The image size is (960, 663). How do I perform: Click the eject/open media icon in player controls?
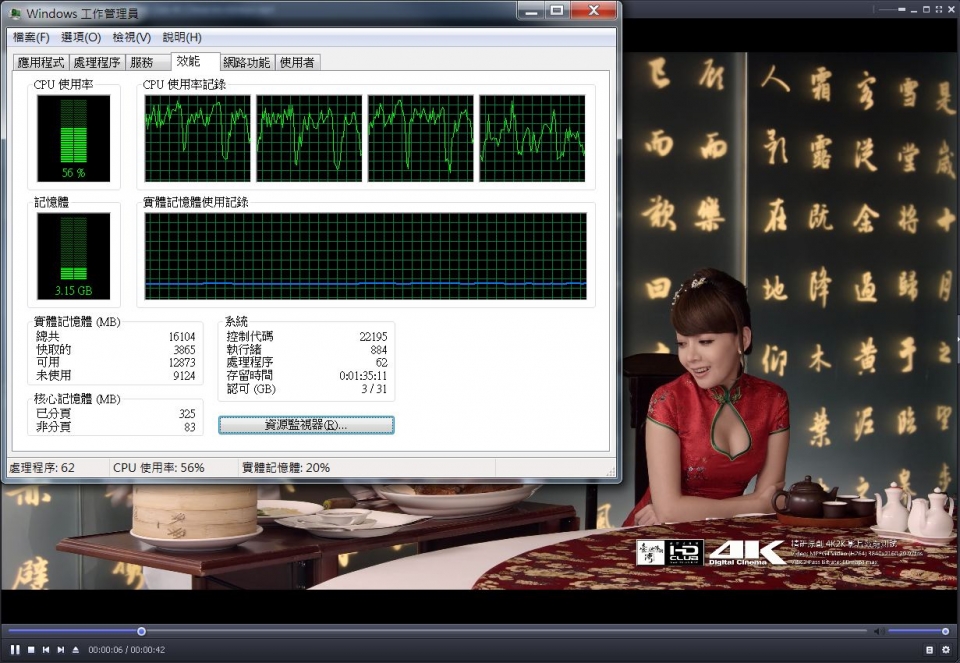(75, 649)
